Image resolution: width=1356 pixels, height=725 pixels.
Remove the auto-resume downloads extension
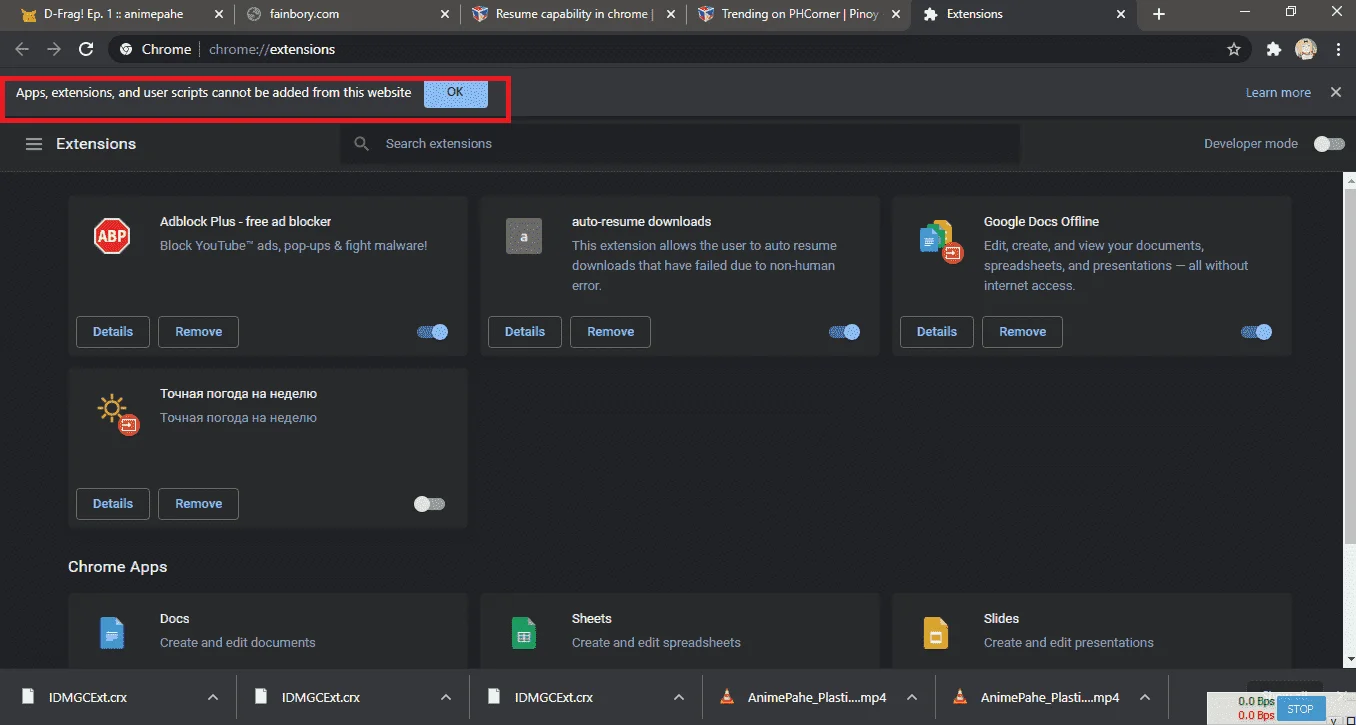pyautogui.click(x=610, y=332)
